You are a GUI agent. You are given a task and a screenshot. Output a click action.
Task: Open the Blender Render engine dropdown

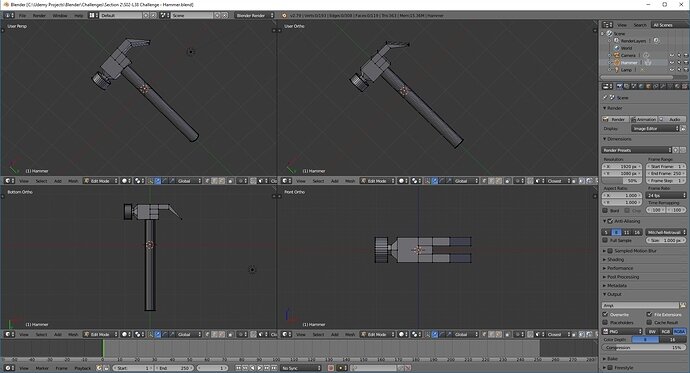click(254, 15)
